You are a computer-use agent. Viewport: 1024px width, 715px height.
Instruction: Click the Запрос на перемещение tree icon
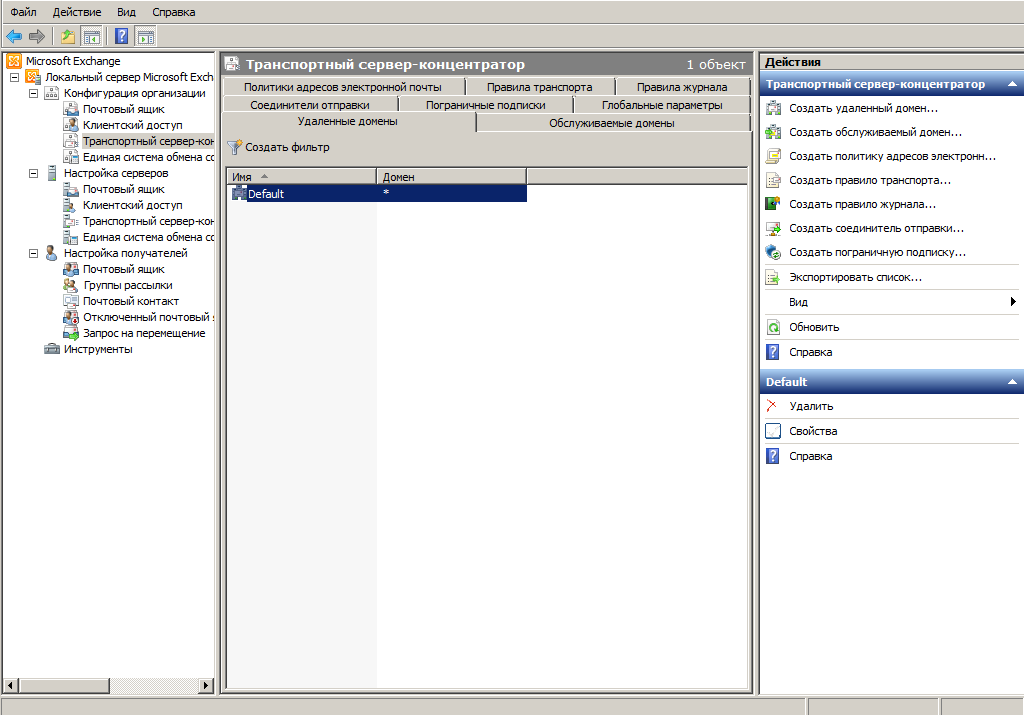coord(71,333)
